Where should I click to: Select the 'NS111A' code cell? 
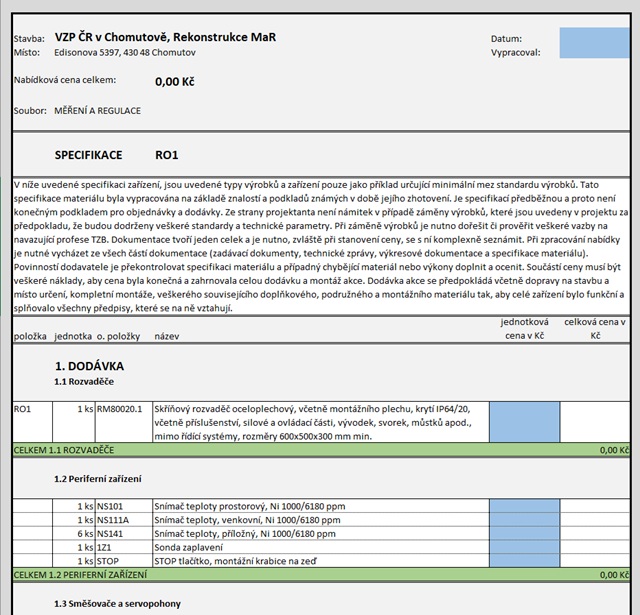(x=124, y=520)
